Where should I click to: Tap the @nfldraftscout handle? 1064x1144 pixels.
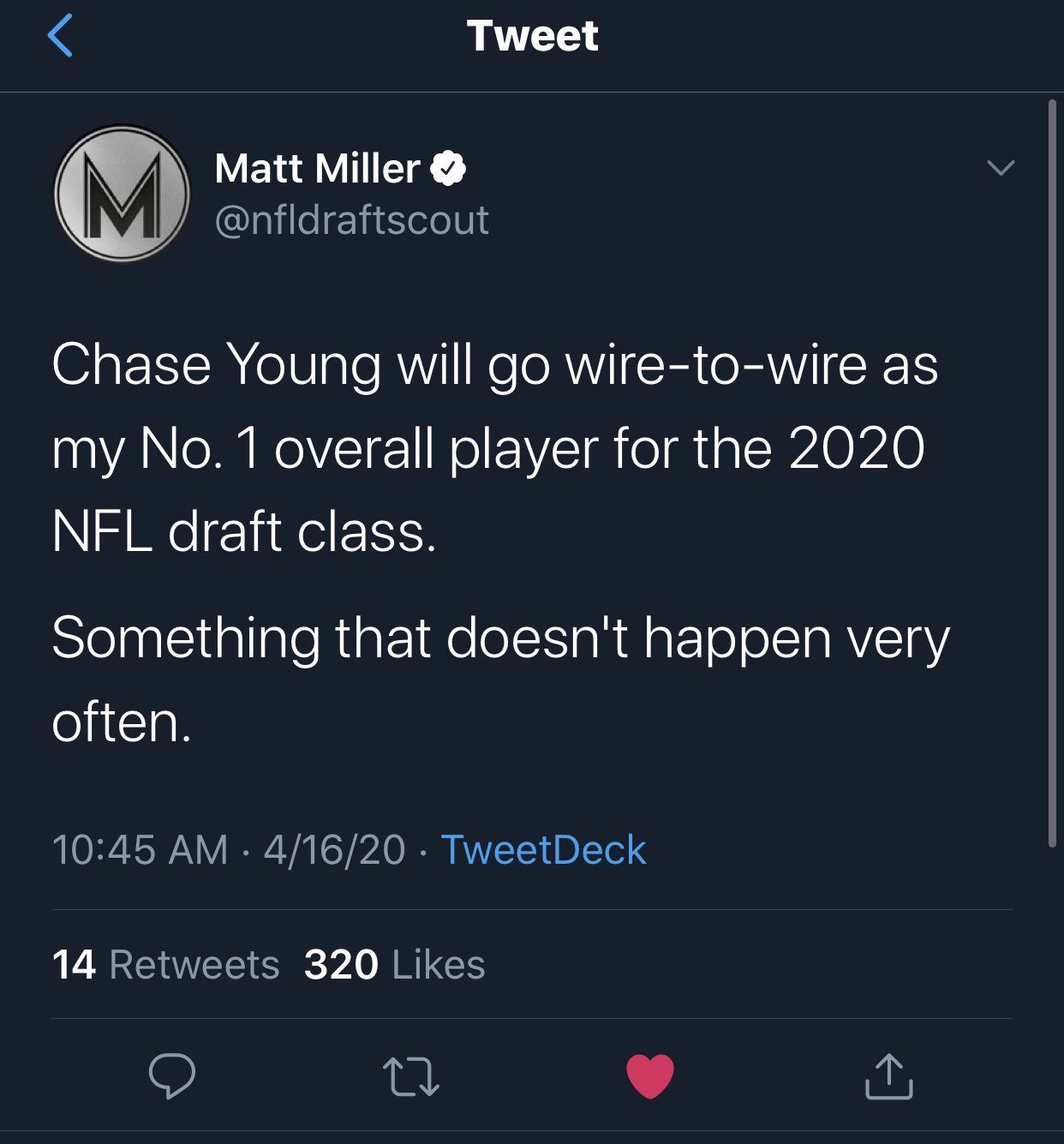tap(351, 220)
